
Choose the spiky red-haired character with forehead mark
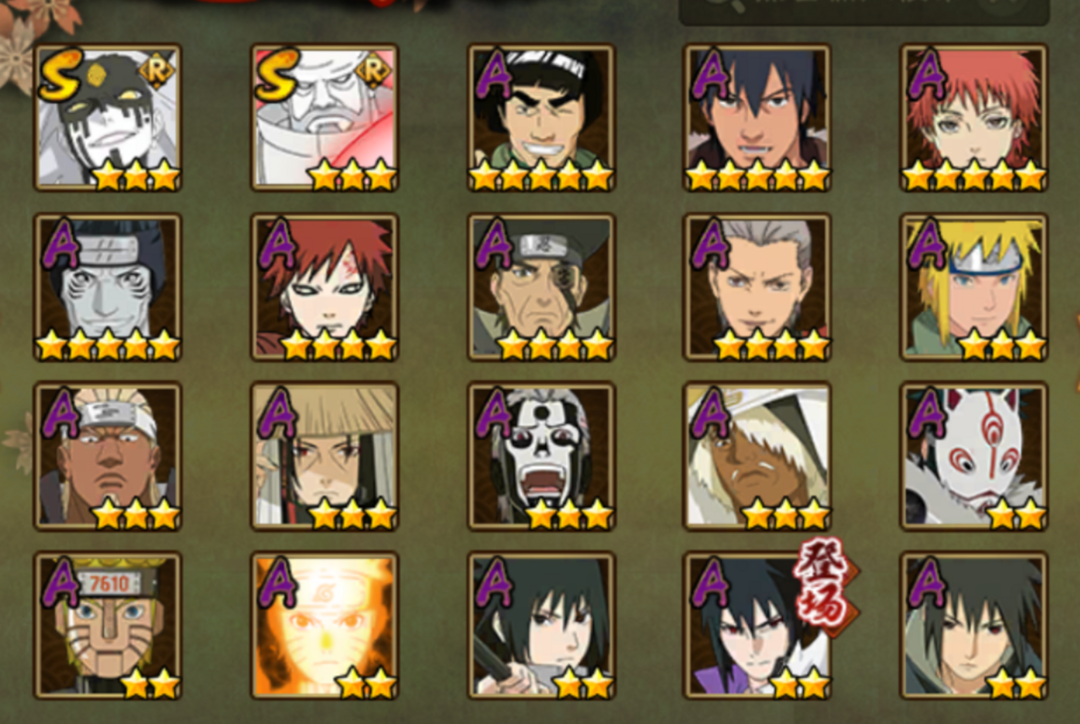pyautogui.click(x=324, y=287)
